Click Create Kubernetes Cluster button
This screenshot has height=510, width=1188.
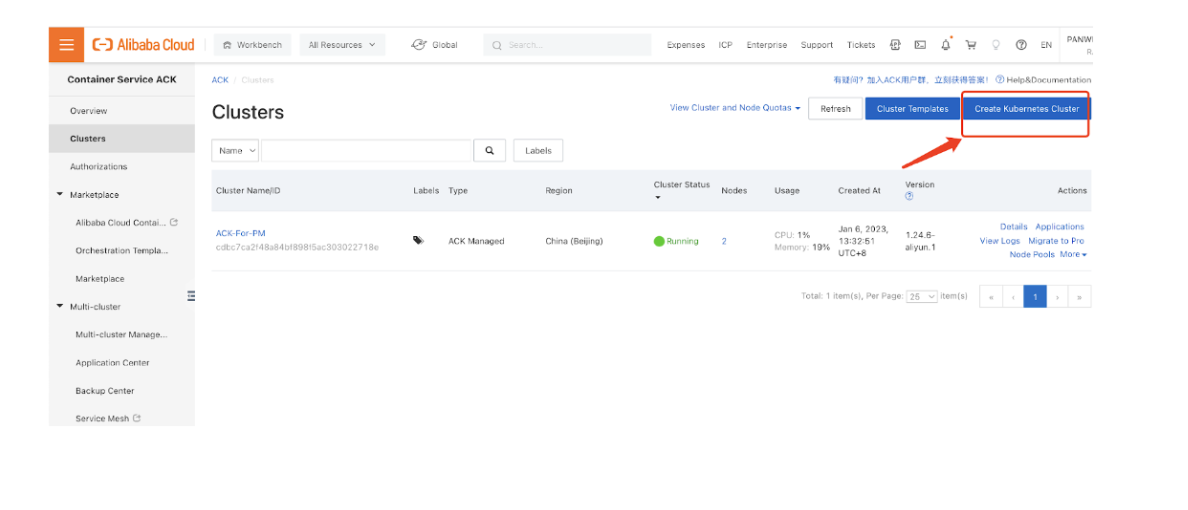coord(1026,109)
